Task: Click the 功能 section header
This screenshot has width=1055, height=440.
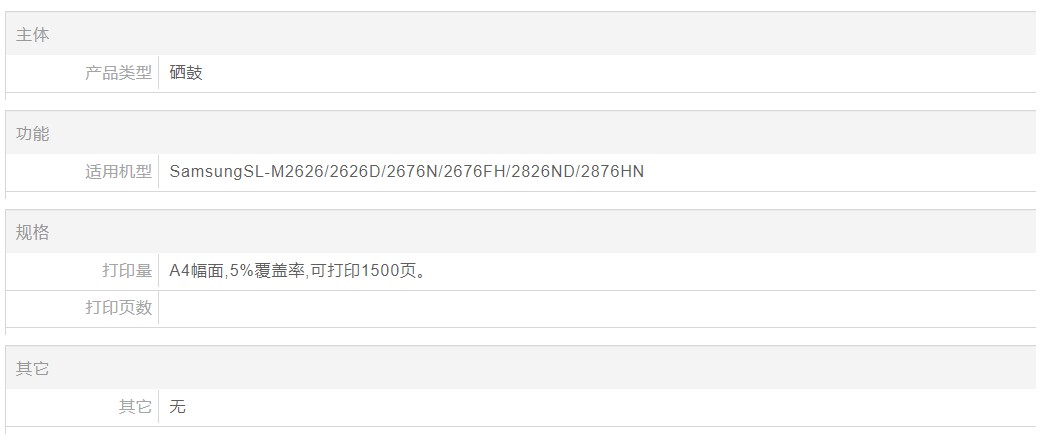Action: 33,134
